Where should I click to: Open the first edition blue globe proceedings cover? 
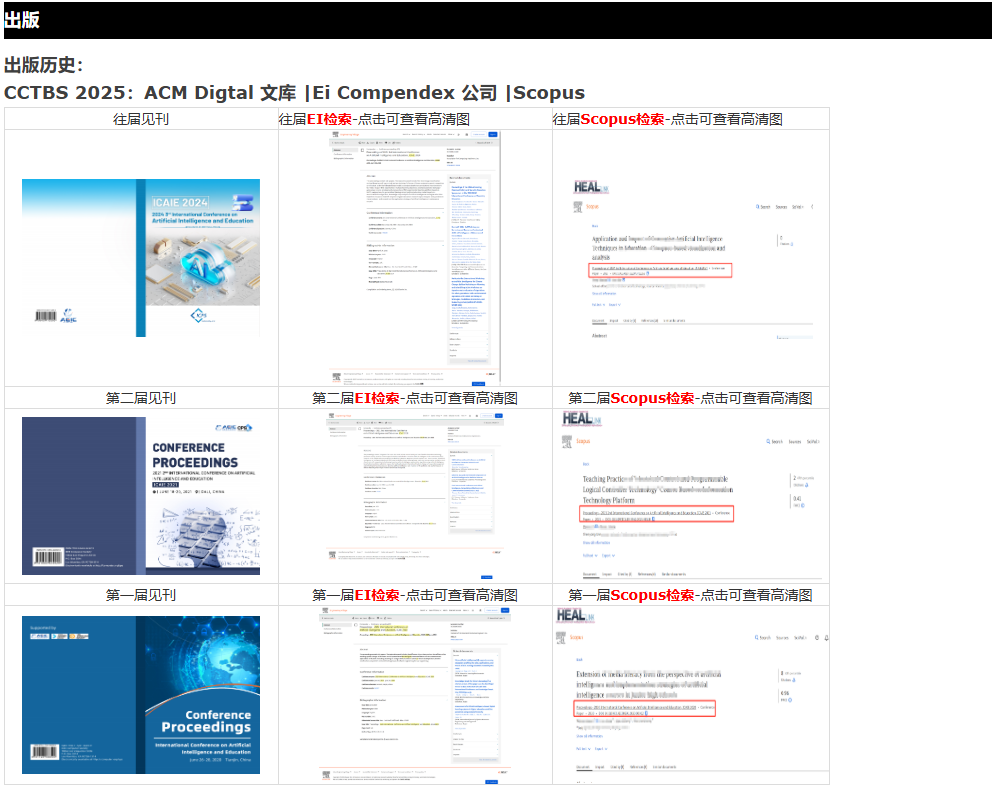(141, 694)
